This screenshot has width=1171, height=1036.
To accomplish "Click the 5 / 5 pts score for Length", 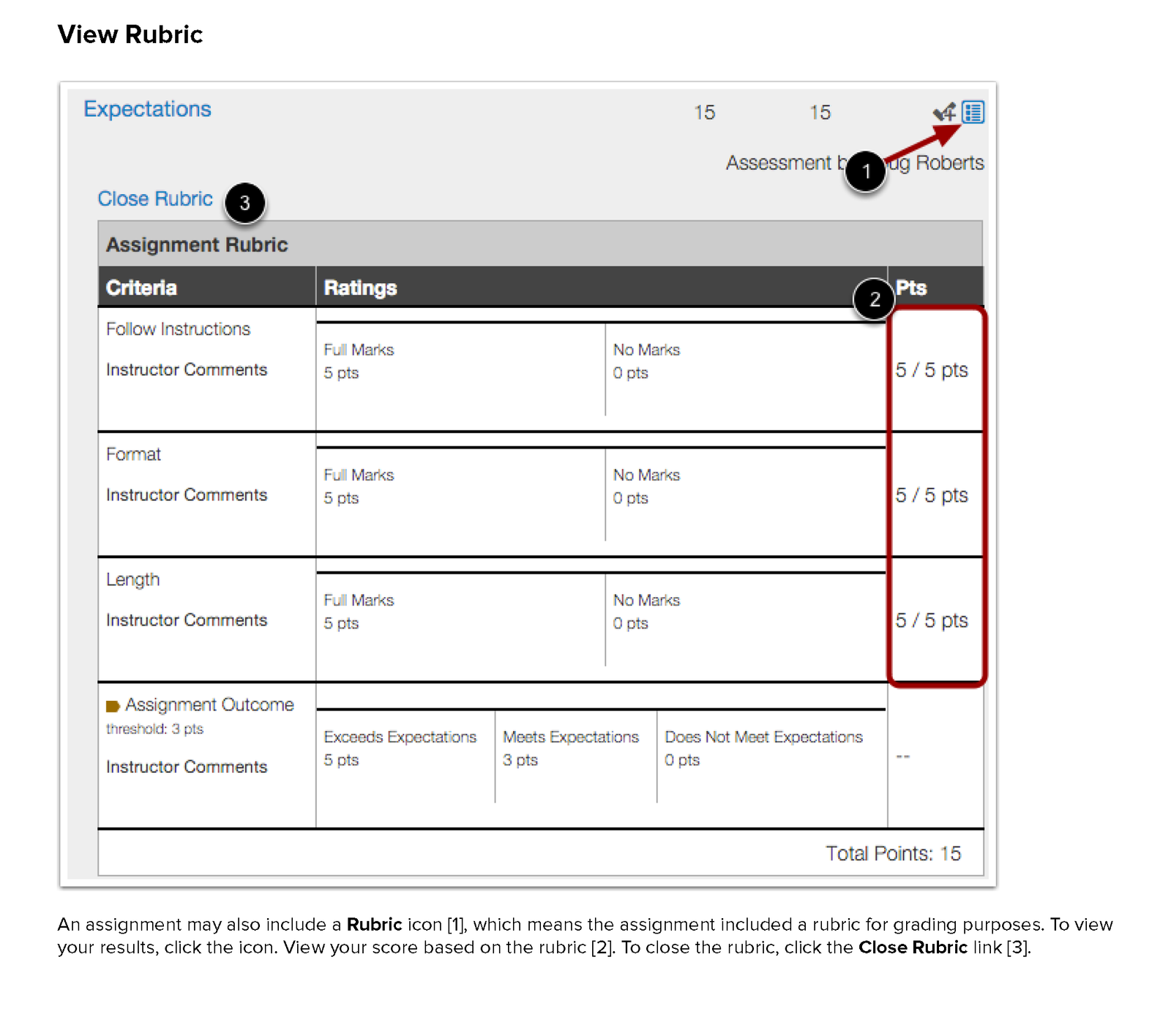I will (932, 620).
